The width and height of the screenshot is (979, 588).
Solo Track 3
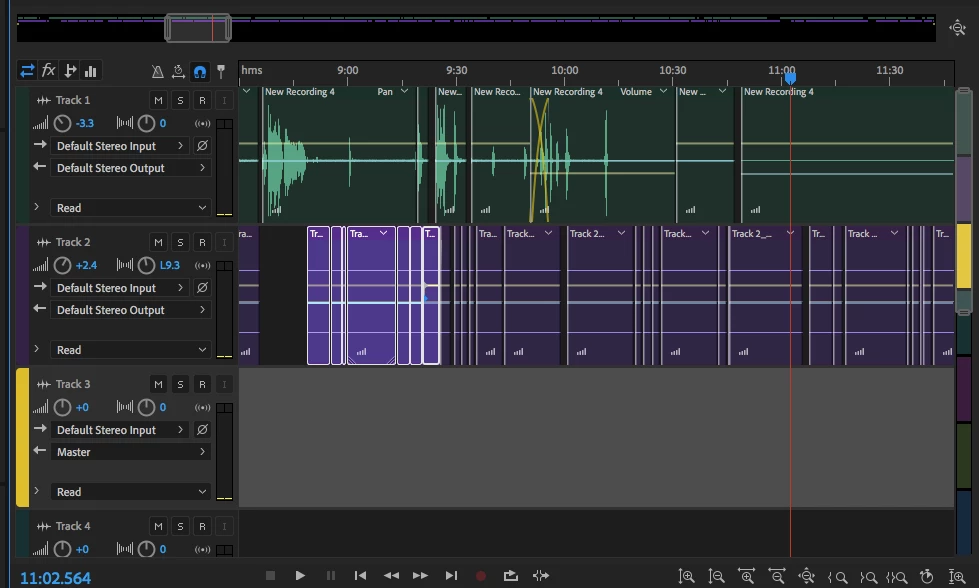(x=180, y=385)
